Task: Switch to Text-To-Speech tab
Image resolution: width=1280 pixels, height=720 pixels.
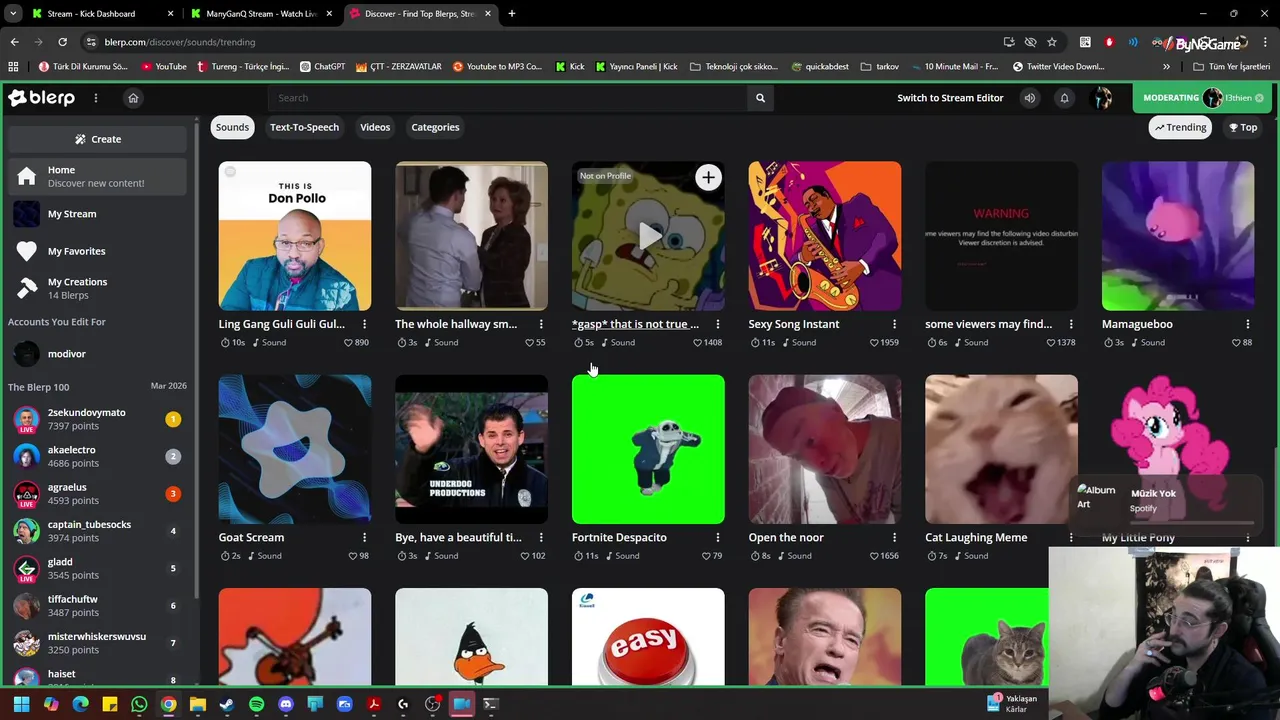Action: (x=304, y=127)
